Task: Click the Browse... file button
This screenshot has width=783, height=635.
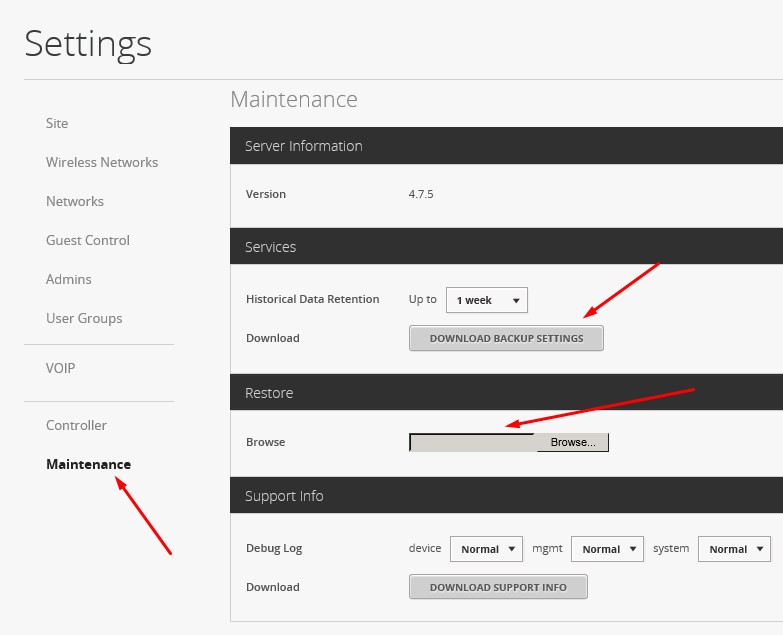Action: point(573,442)
